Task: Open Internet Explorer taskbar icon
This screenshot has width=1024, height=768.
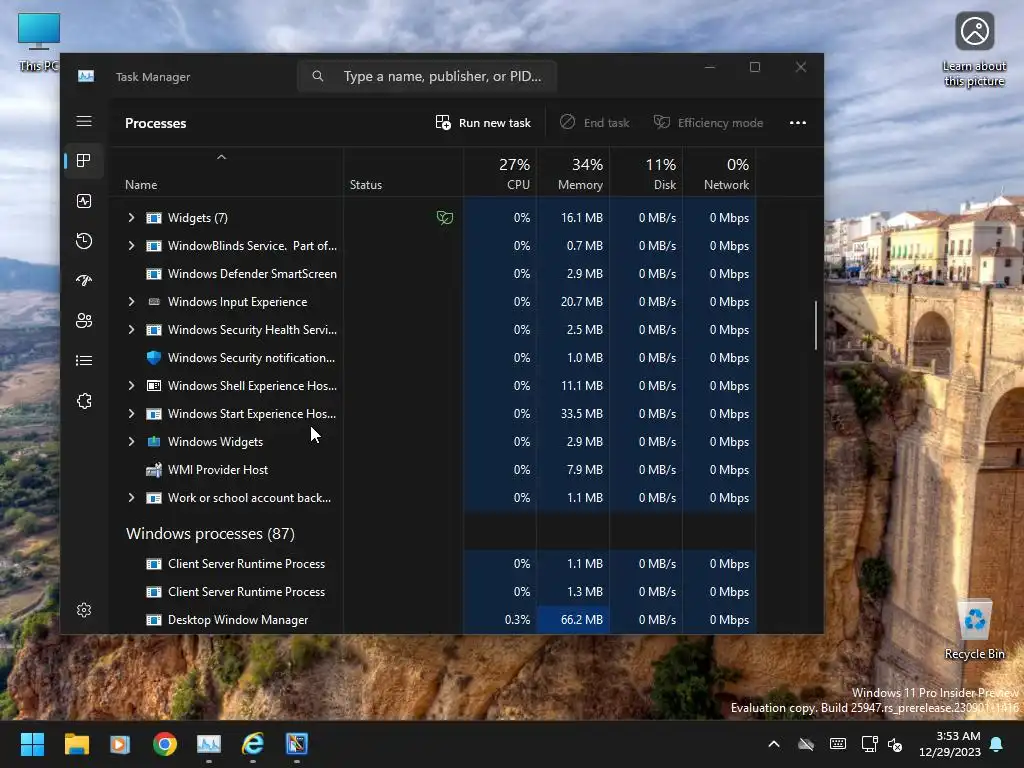Action: tap(253, 744)
